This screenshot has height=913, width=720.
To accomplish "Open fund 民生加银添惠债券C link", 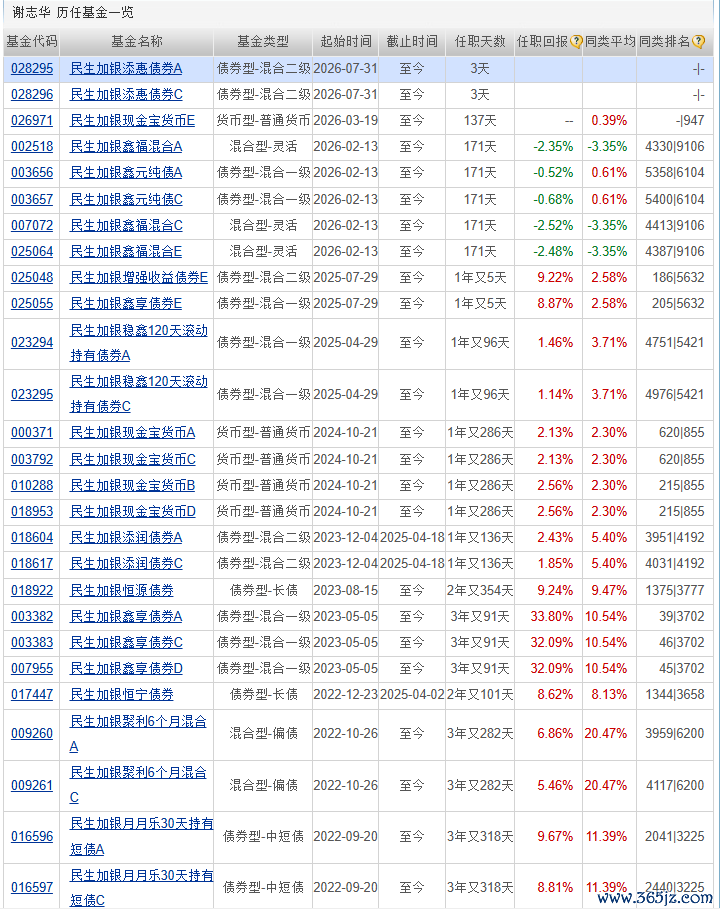I will pyautogui.click(x=126, y=94).
